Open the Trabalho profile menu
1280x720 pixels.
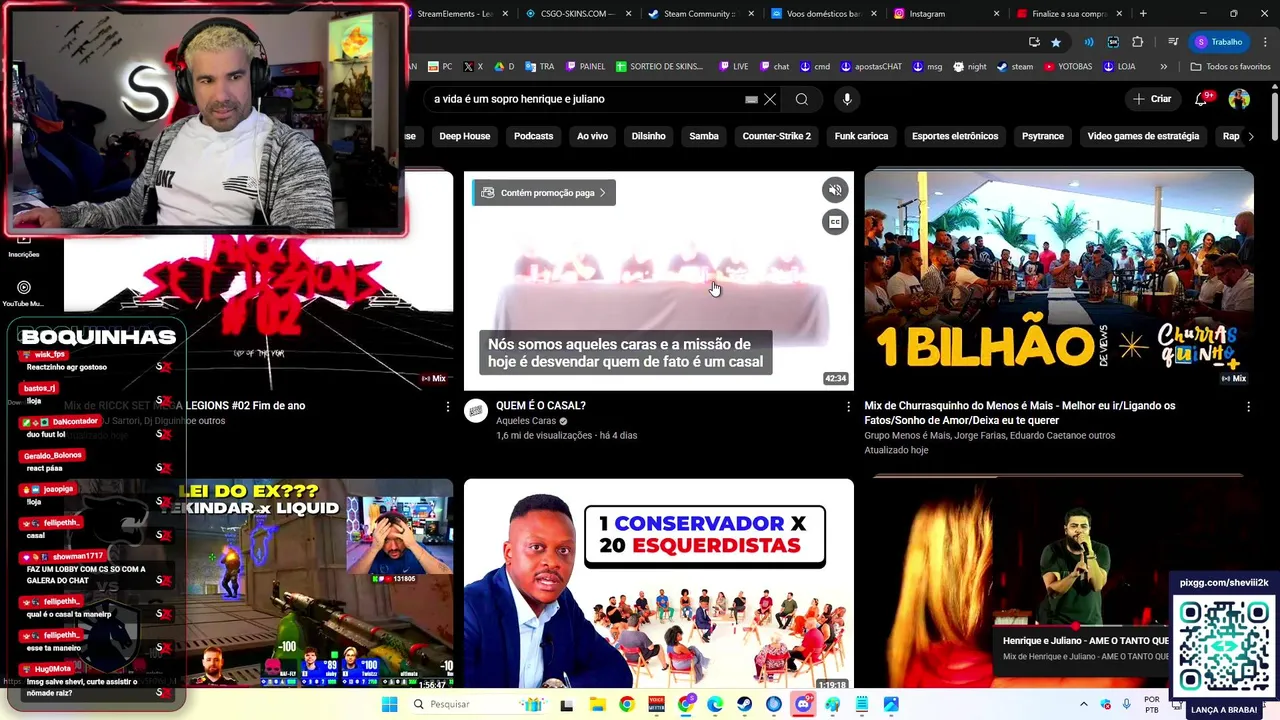click(x=1221, y=42)
